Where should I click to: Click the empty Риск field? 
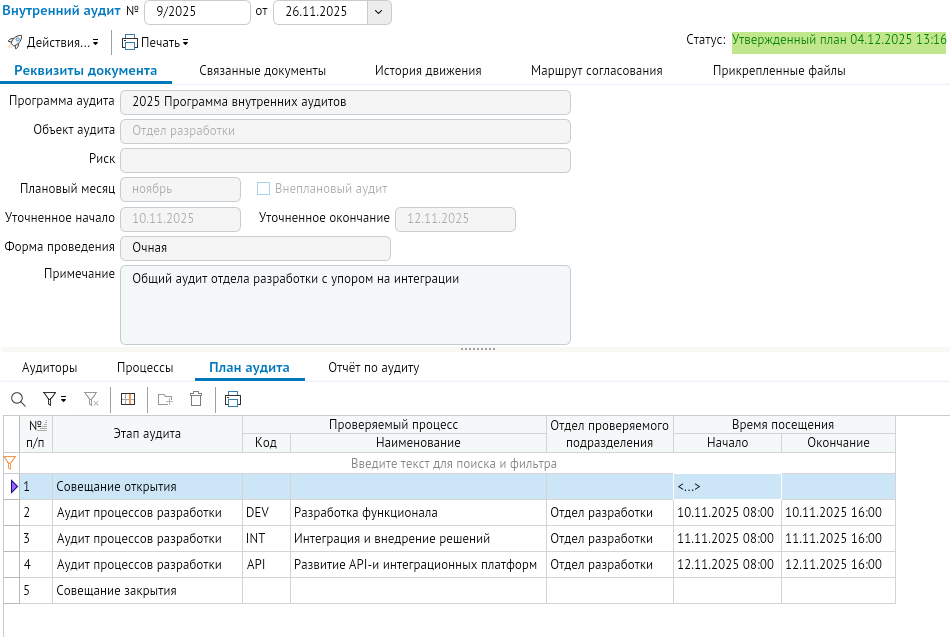[345, 161]
